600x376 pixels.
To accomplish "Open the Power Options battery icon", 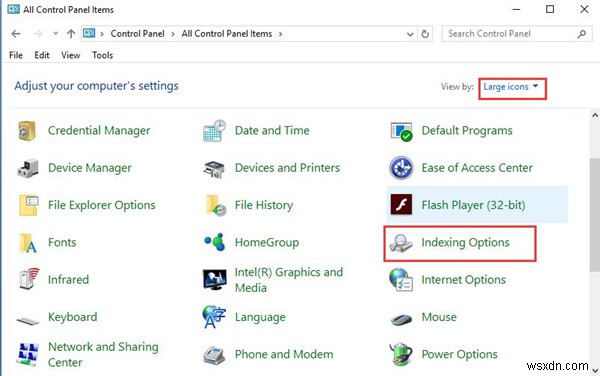I will click(x=401, y=354).
